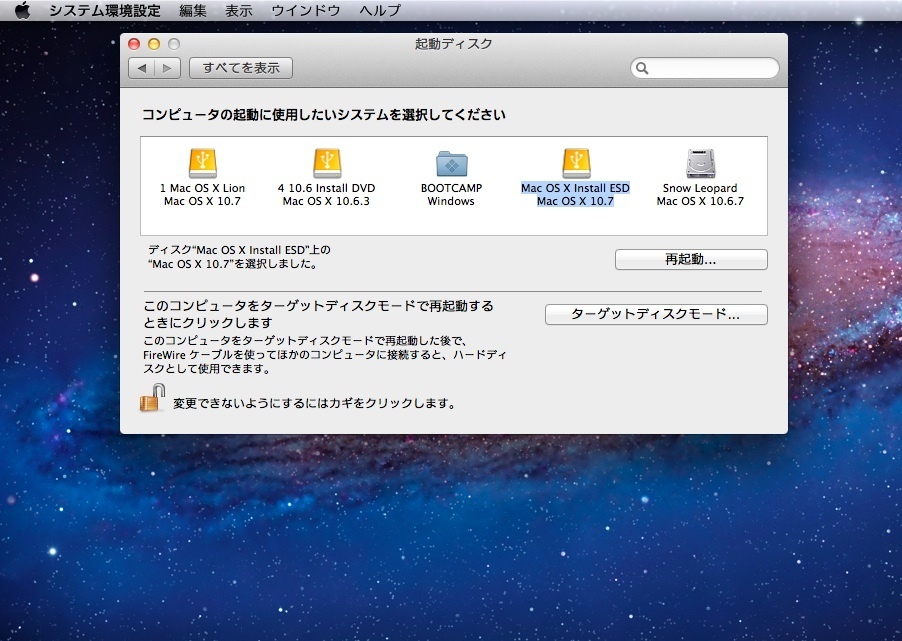902x641 pixels.
Task: Select the Snow Leopard hard drive icon
Action: point(700,163)
